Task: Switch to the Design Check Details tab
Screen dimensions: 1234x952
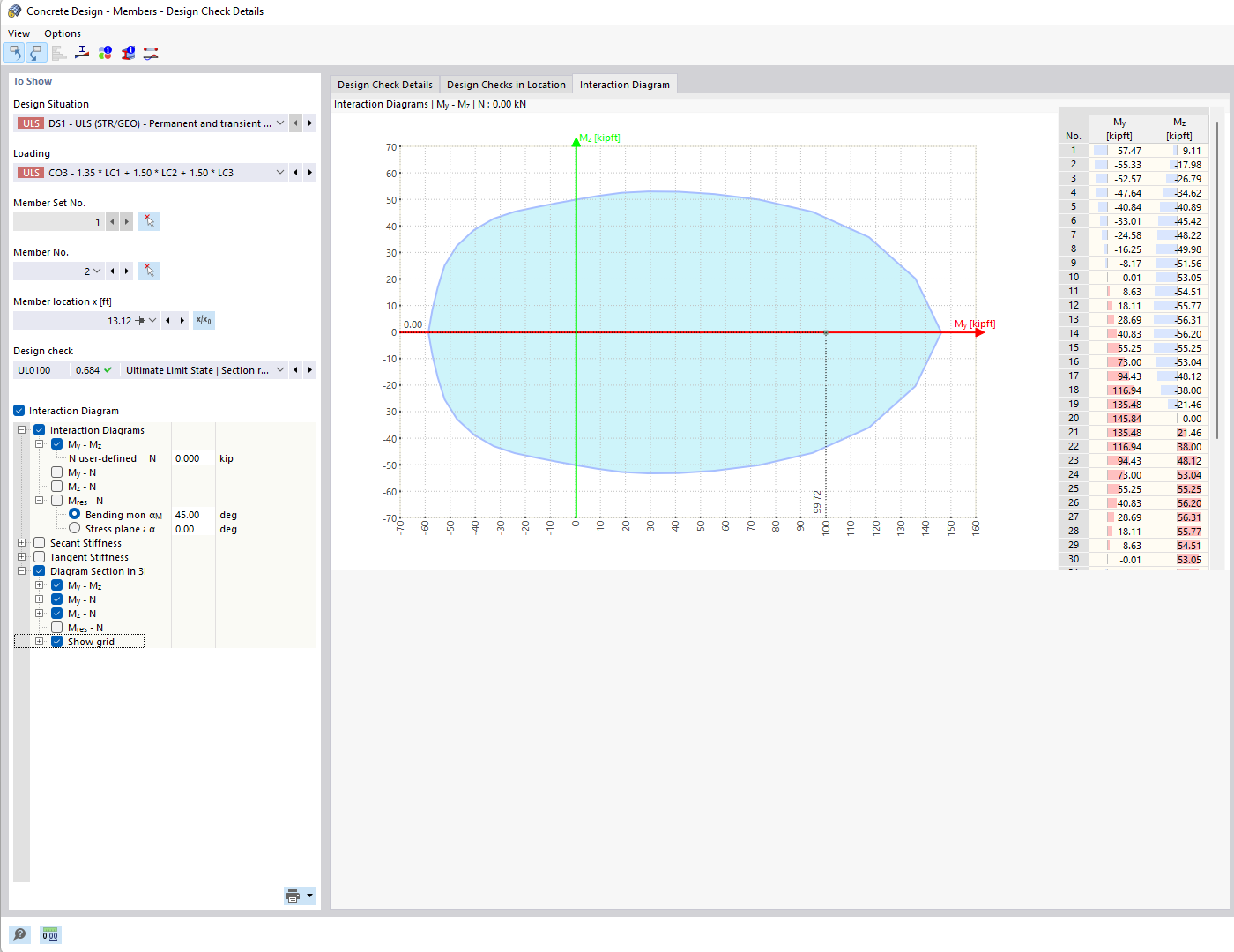Action: (384, 84)
